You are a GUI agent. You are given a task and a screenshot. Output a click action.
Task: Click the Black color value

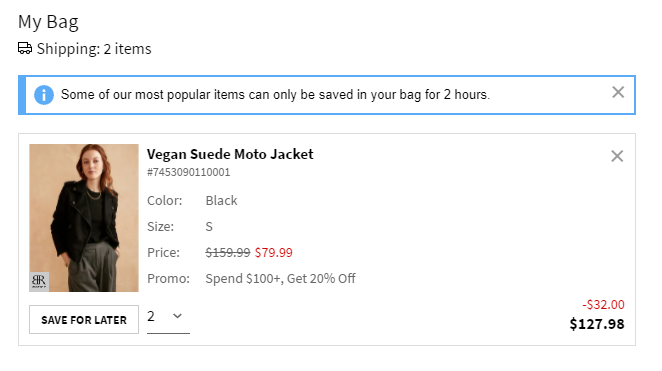click(x=221, y=200)
